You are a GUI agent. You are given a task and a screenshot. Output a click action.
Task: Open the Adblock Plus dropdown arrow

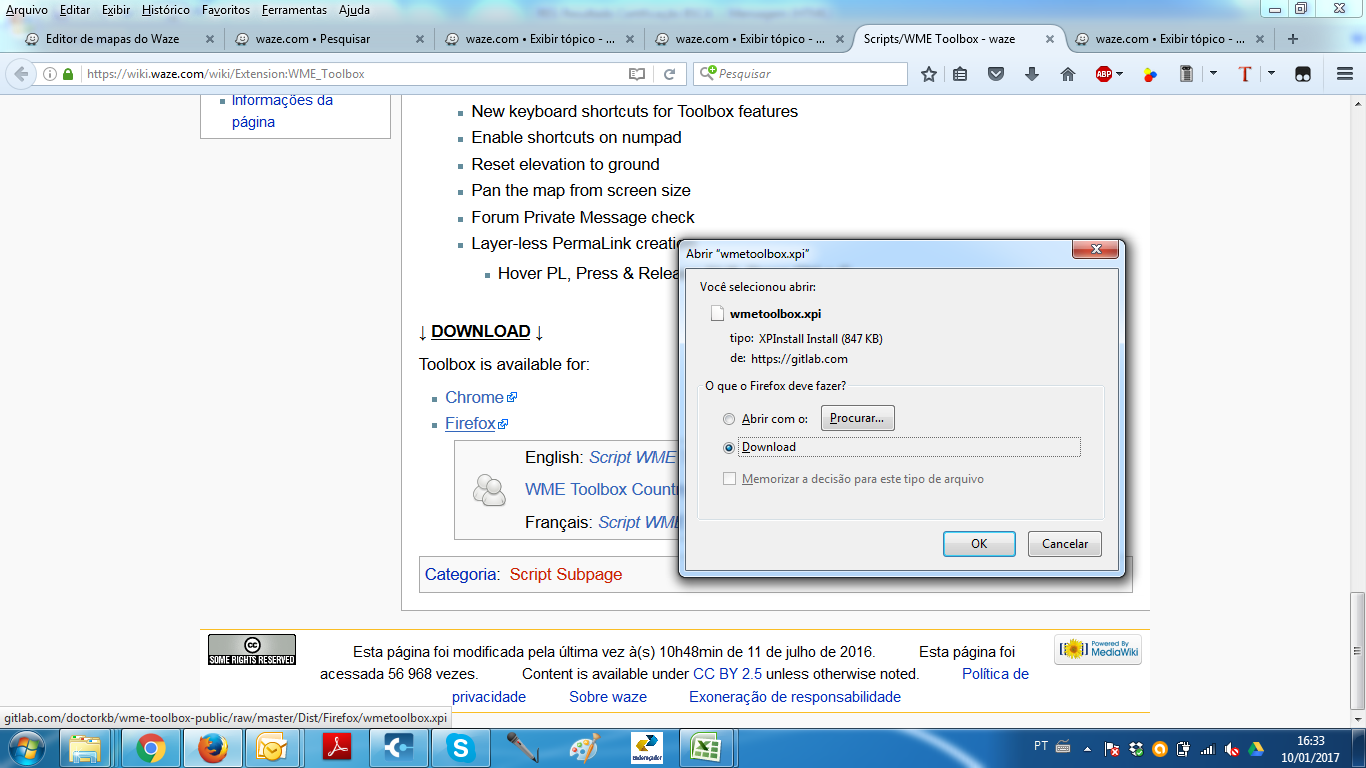point(1119,74)
